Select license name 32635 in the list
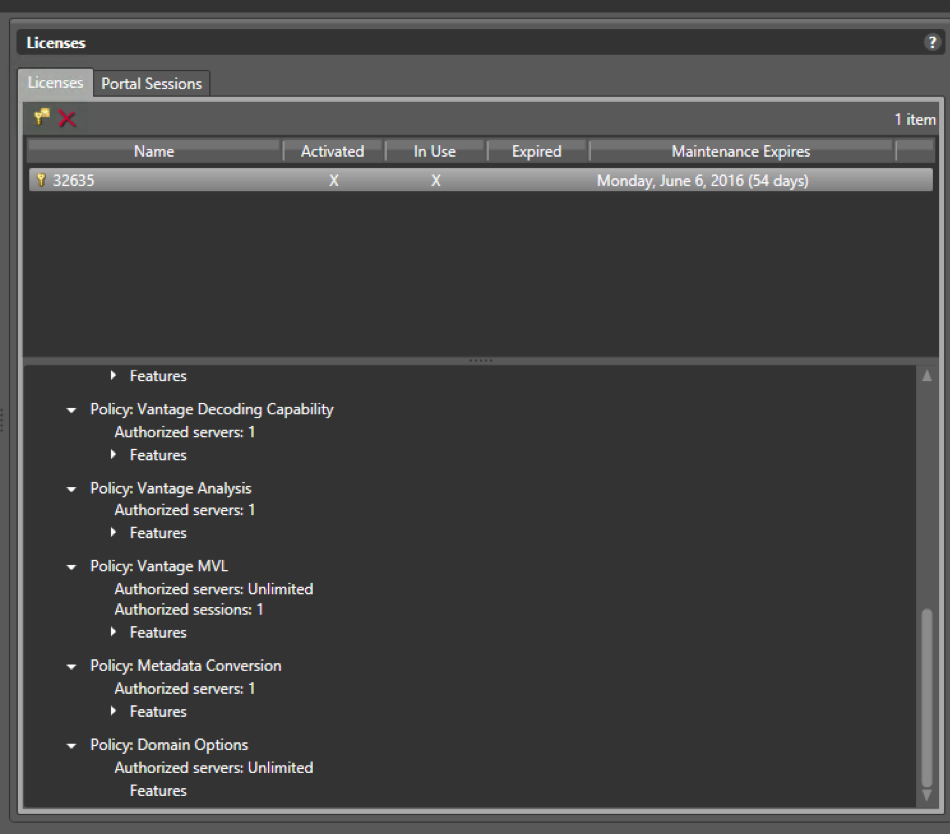Image resolution: width=950 pixels, height=834 pixels. point(73,180)
